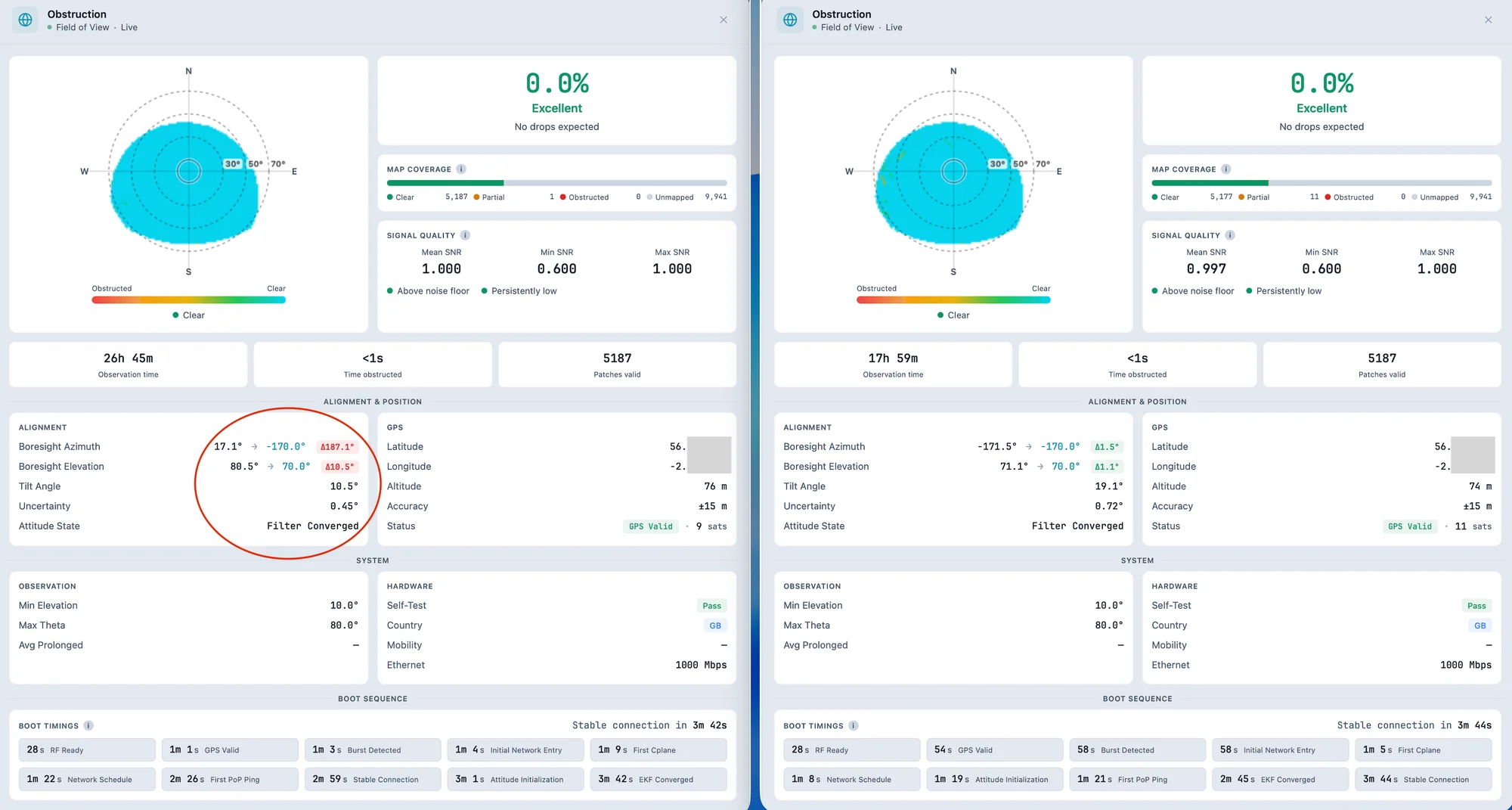Image resolution: width=1512 pixels, height=810 pixels.
Task: Close the right Obstruction panel
Action: pyautogui.click(x=1489, y=20)
